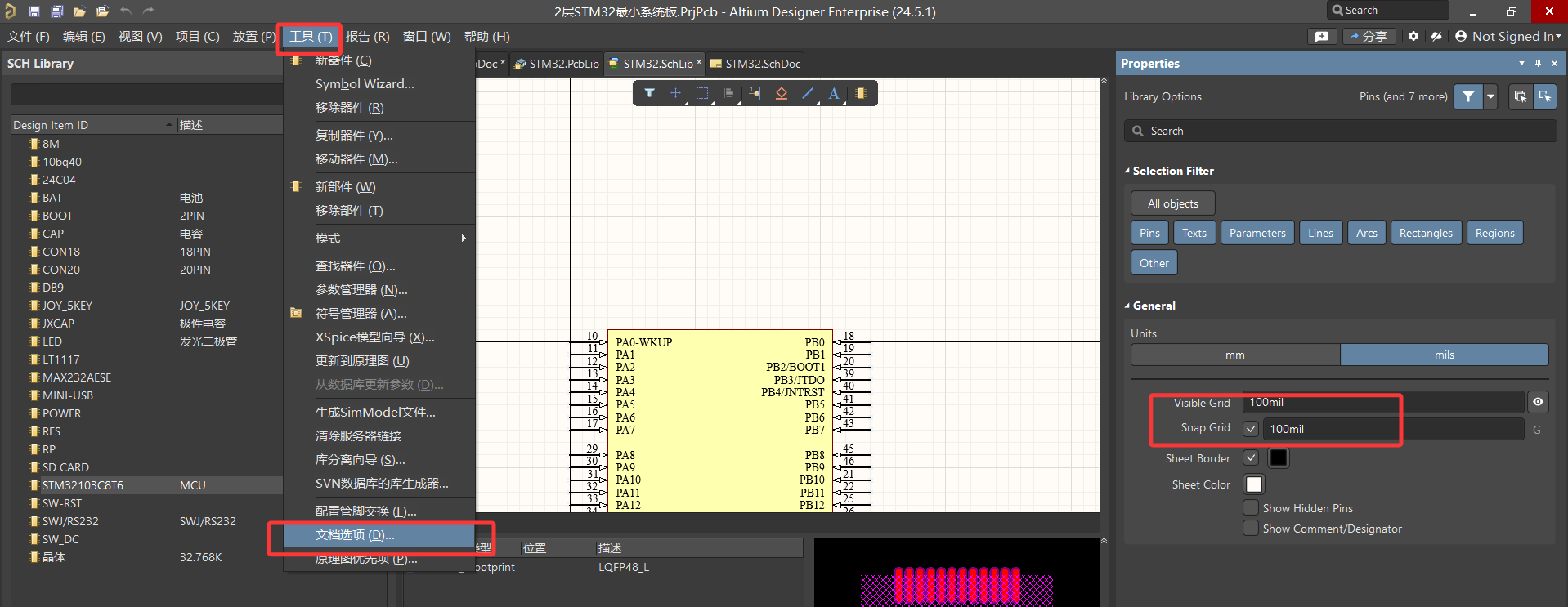Click the Rectangles filter button

click(1426, 233)
